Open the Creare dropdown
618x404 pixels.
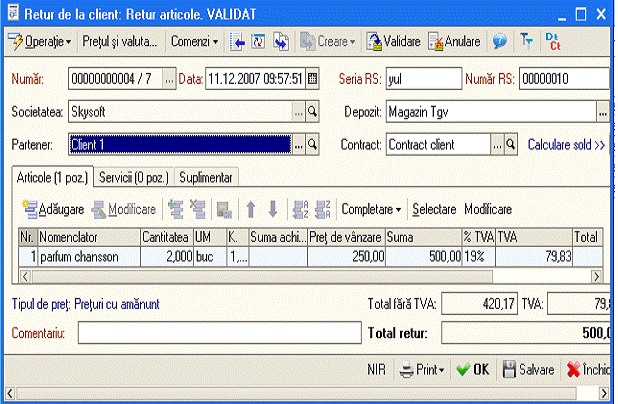click(328, 41)
